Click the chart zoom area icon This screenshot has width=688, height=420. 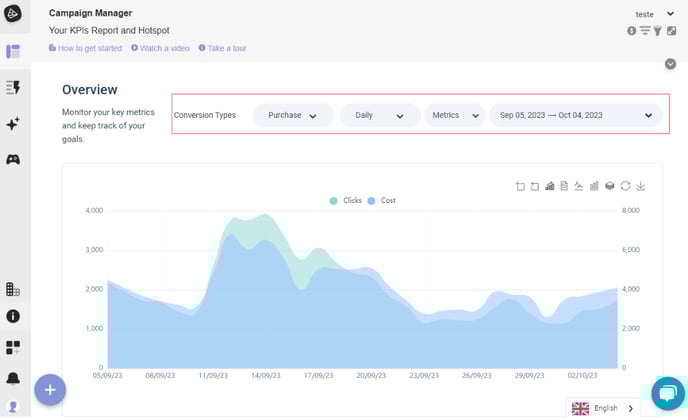pyautogui.click(x=520, y=186)
